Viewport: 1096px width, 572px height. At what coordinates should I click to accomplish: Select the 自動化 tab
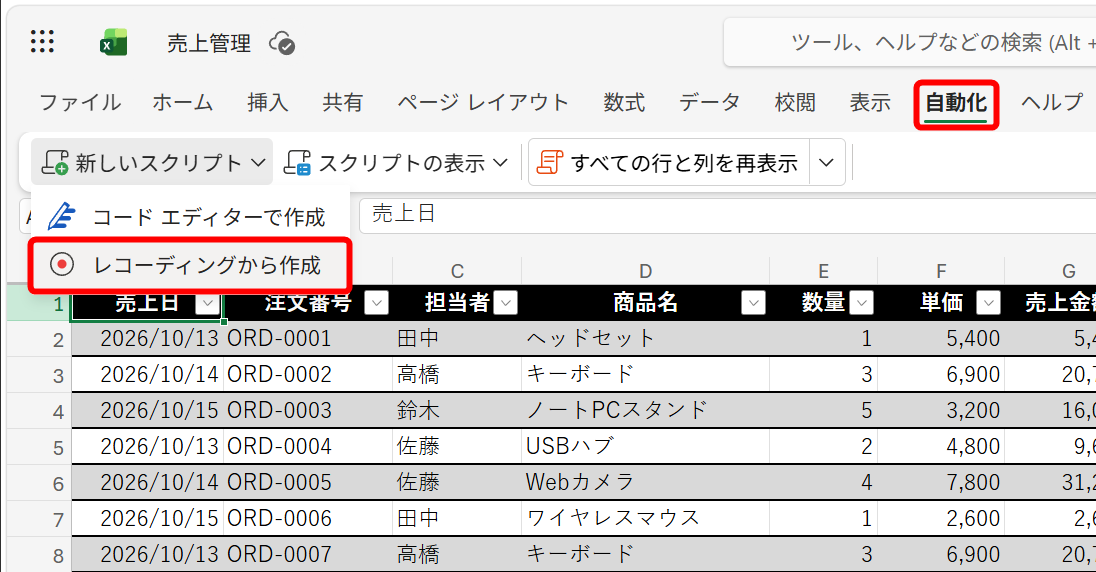tap(956, 103)
